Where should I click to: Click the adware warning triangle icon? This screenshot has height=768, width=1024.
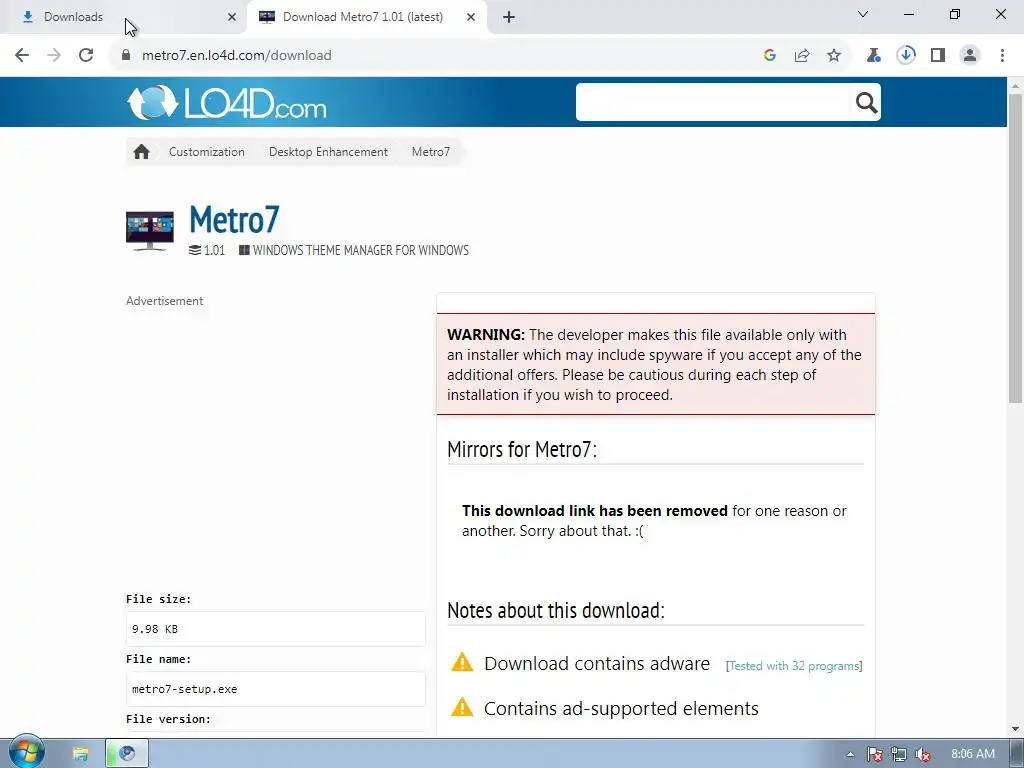[462, 662]
